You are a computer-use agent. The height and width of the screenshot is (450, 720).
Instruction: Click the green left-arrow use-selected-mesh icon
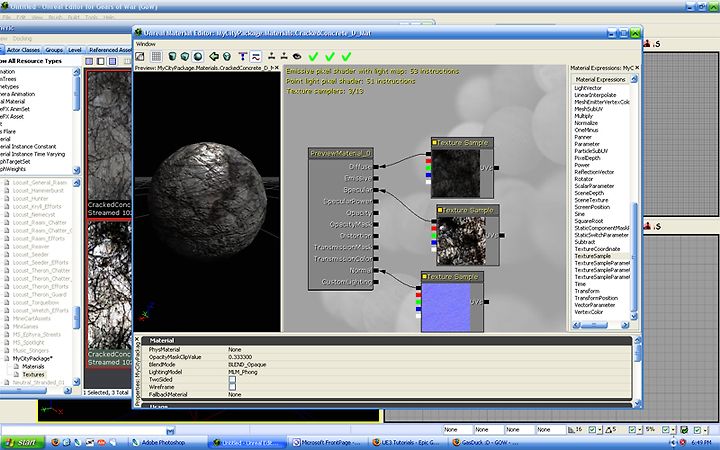(214, 56)
